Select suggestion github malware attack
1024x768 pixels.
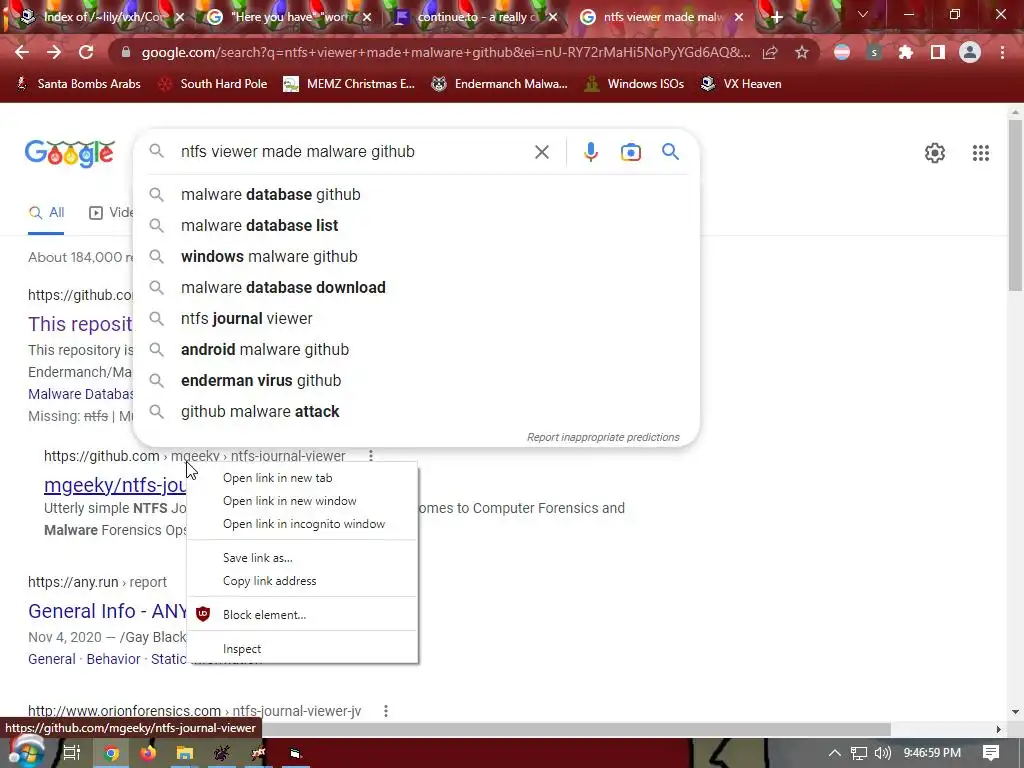point(416,411)
